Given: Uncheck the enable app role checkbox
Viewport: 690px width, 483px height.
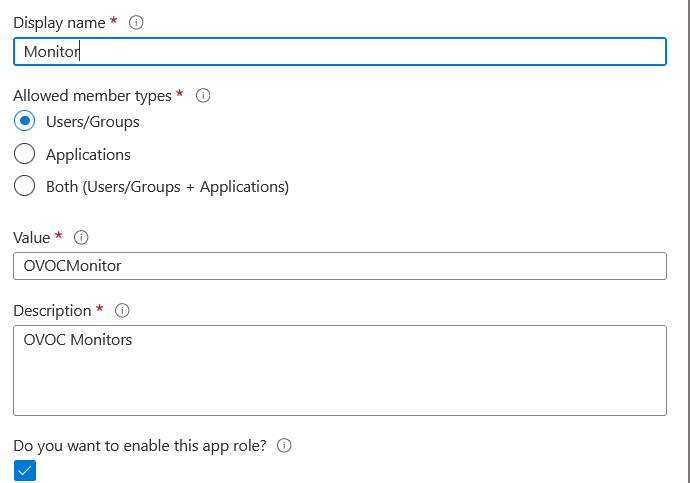Looking at the screenshot, I should [x=25, y=471].
